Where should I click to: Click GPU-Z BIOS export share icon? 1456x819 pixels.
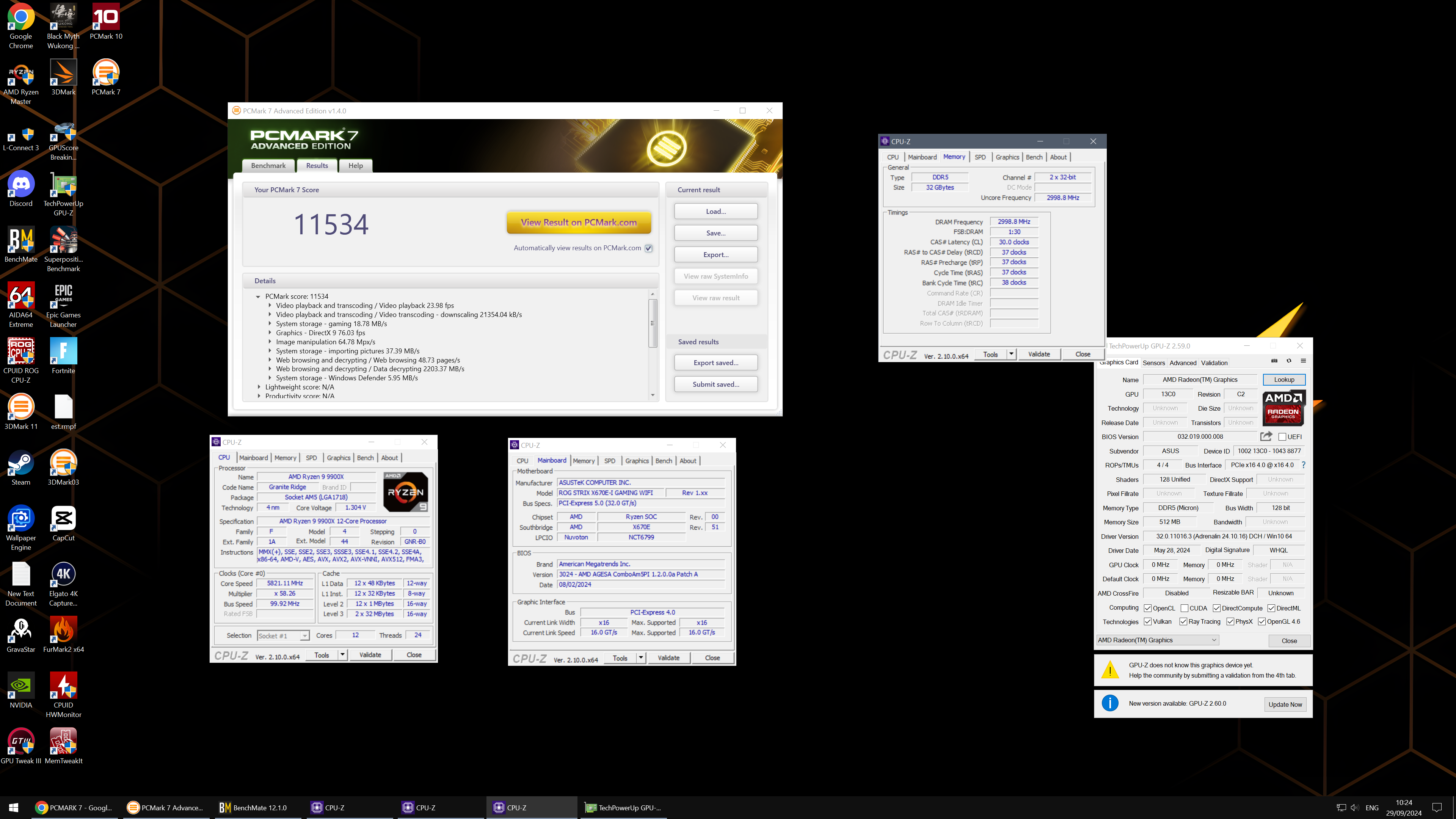coord(1266,436)
